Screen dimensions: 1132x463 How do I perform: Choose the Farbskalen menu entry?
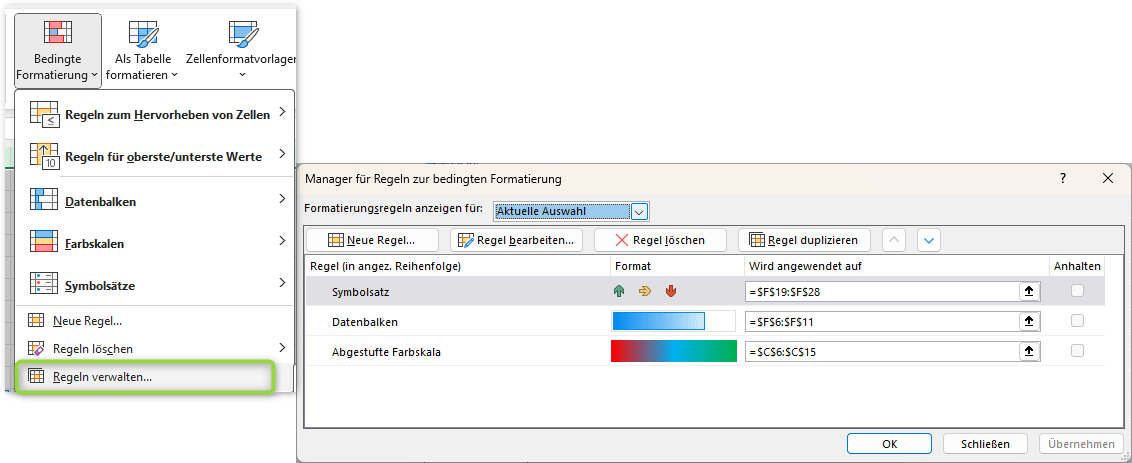154,243
